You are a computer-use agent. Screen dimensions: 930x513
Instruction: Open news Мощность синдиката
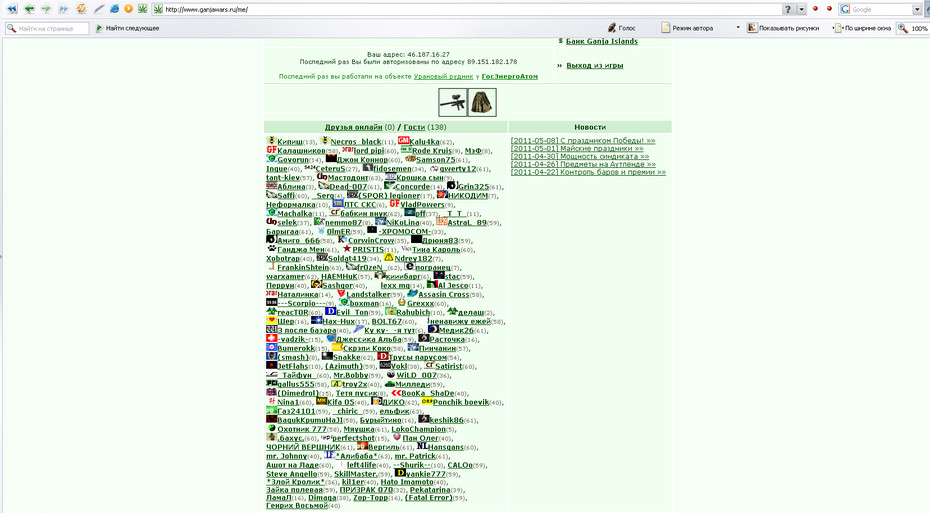[579, 157]
